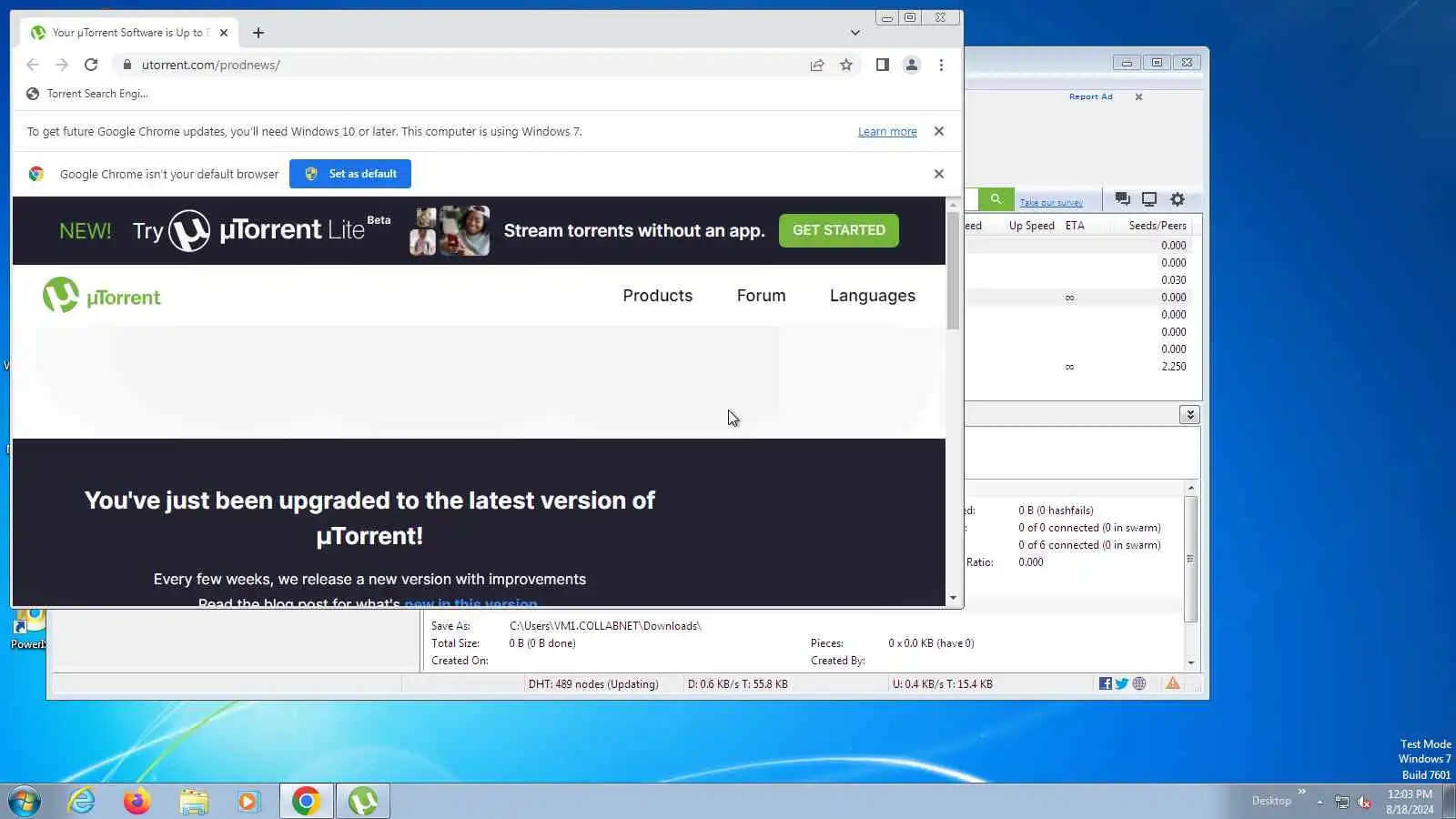
Task: Click GET STARTED on µTorrent Lite banner
Action: coord(839,230)
